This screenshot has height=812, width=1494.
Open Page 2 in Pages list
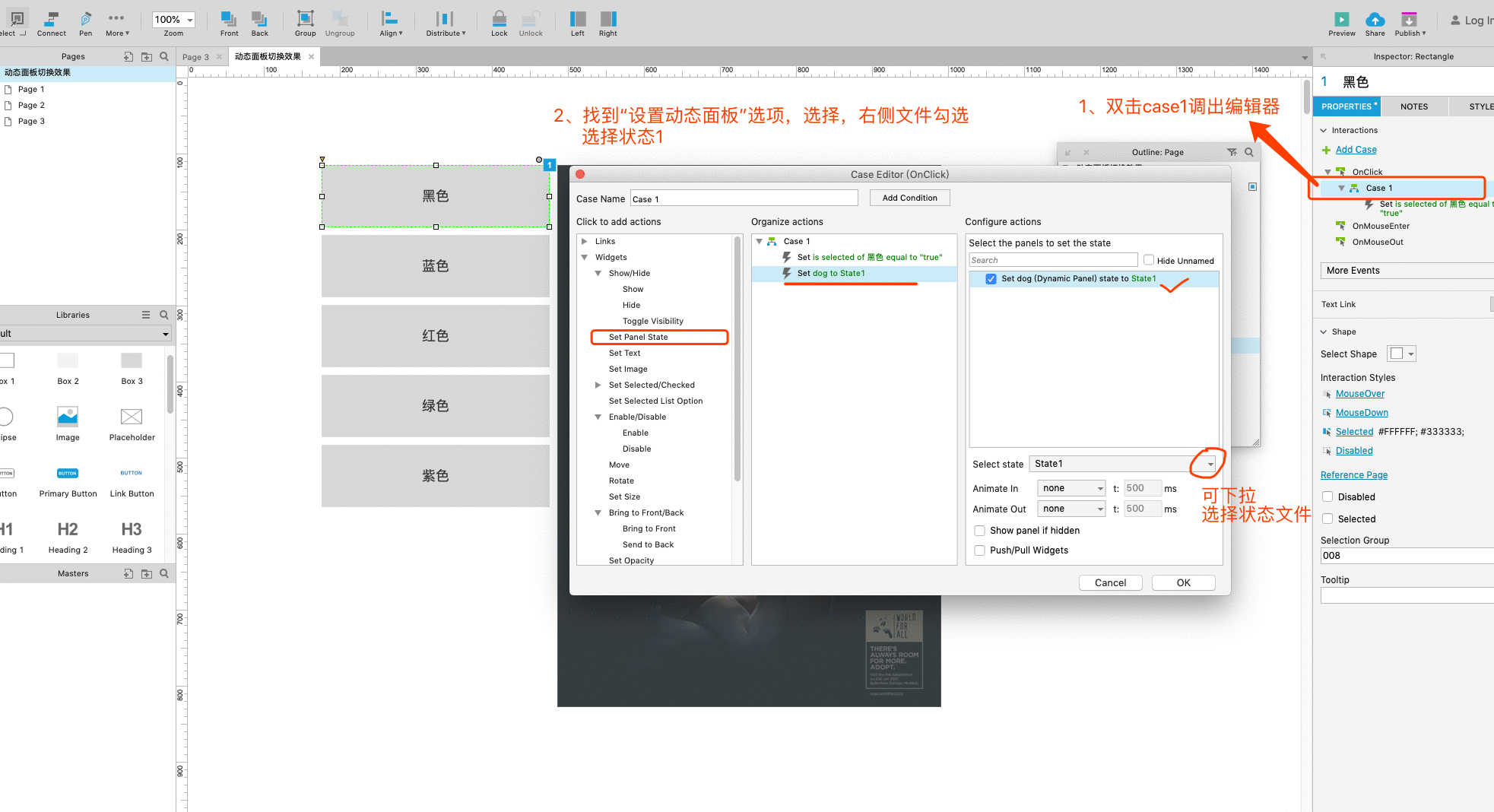click(x=31, y=105)
